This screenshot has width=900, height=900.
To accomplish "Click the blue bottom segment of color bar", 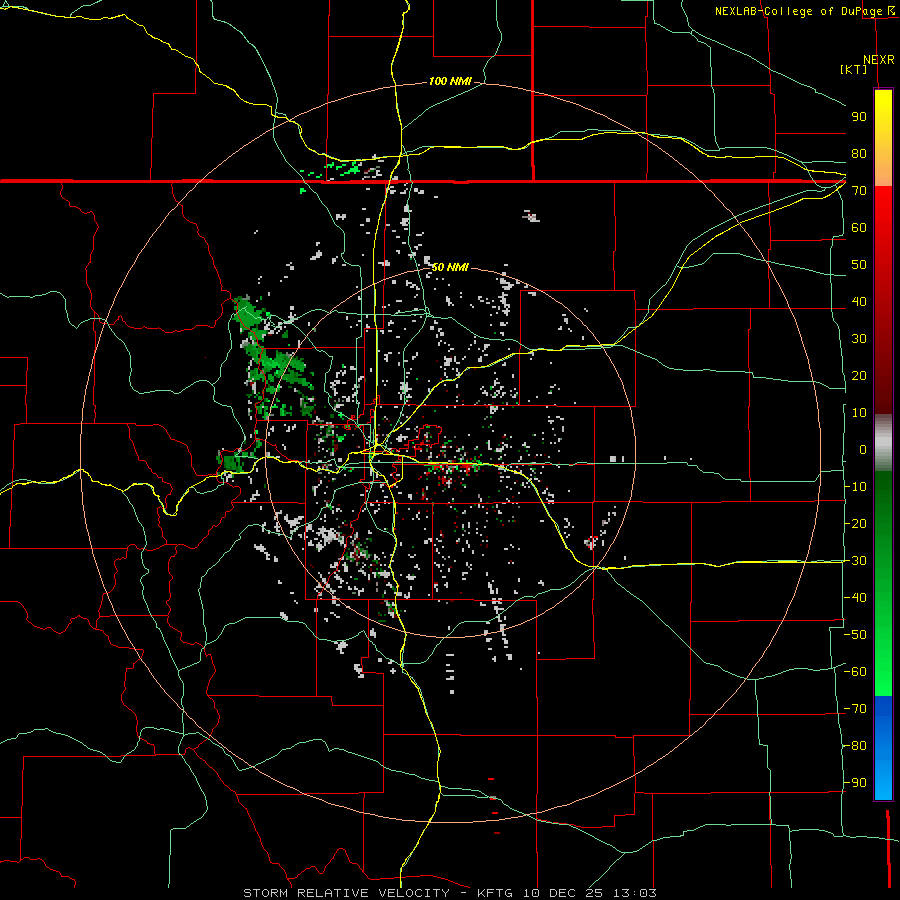I will 883,748.
